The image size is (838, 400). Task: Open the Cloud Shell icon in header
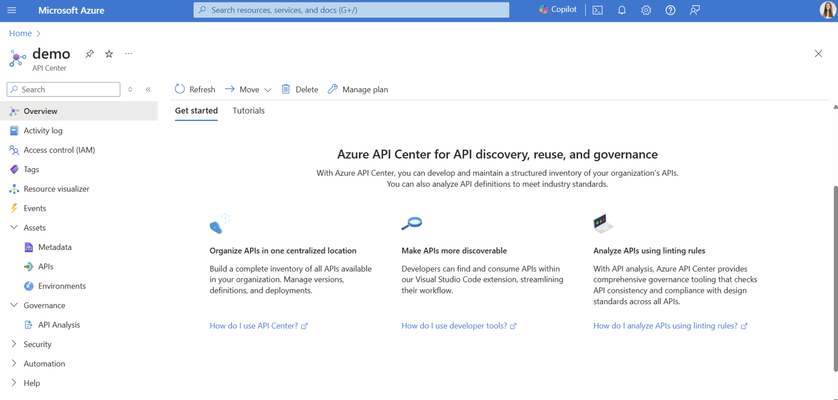point(598,10)
